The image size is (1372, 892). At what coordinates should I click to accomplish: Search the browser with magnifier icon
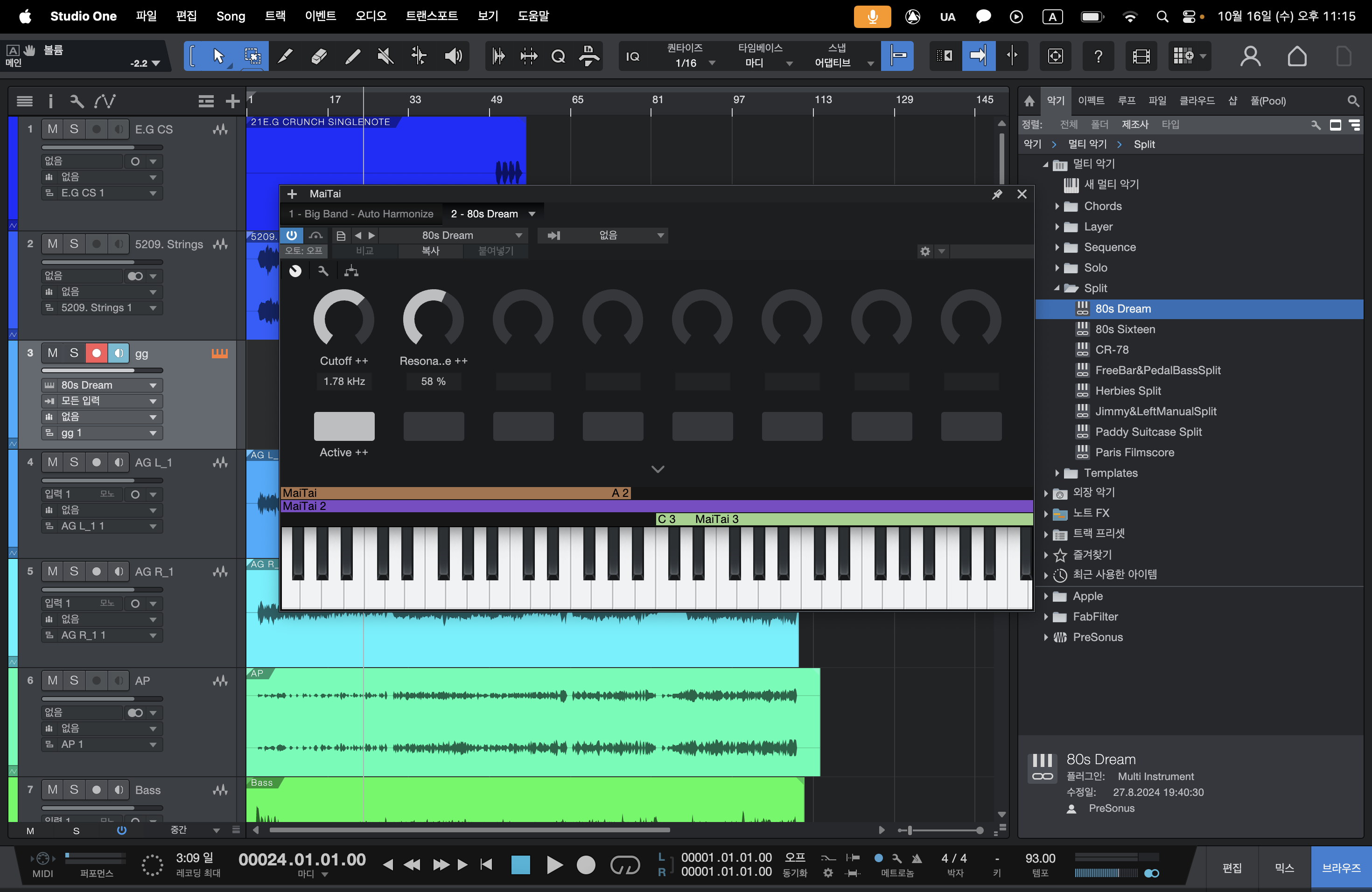click(1353, 101)
